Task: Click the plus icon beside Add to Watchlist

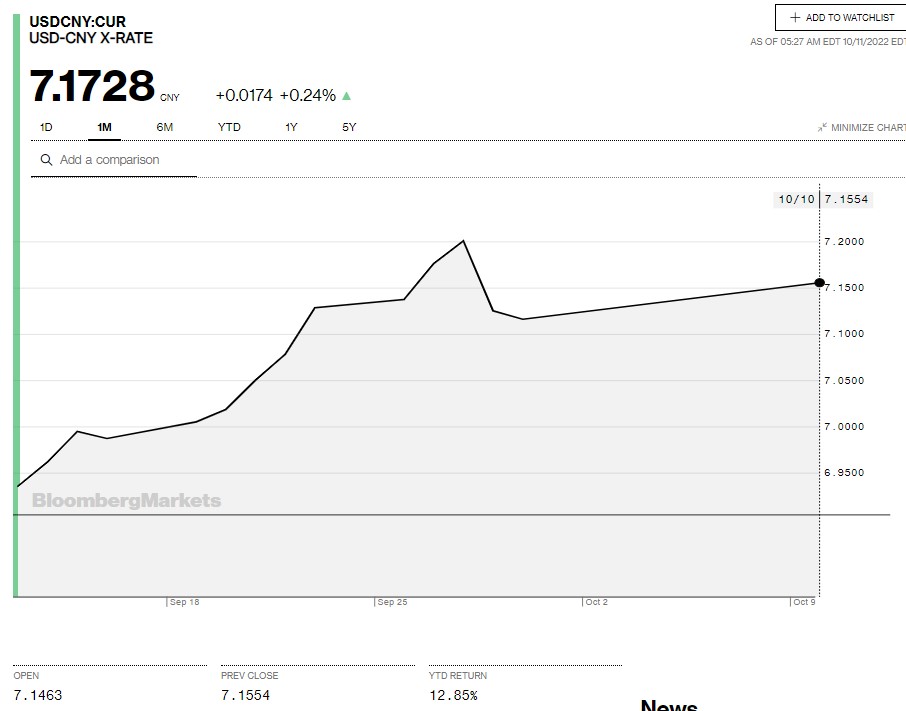Action: click(796, 18)
